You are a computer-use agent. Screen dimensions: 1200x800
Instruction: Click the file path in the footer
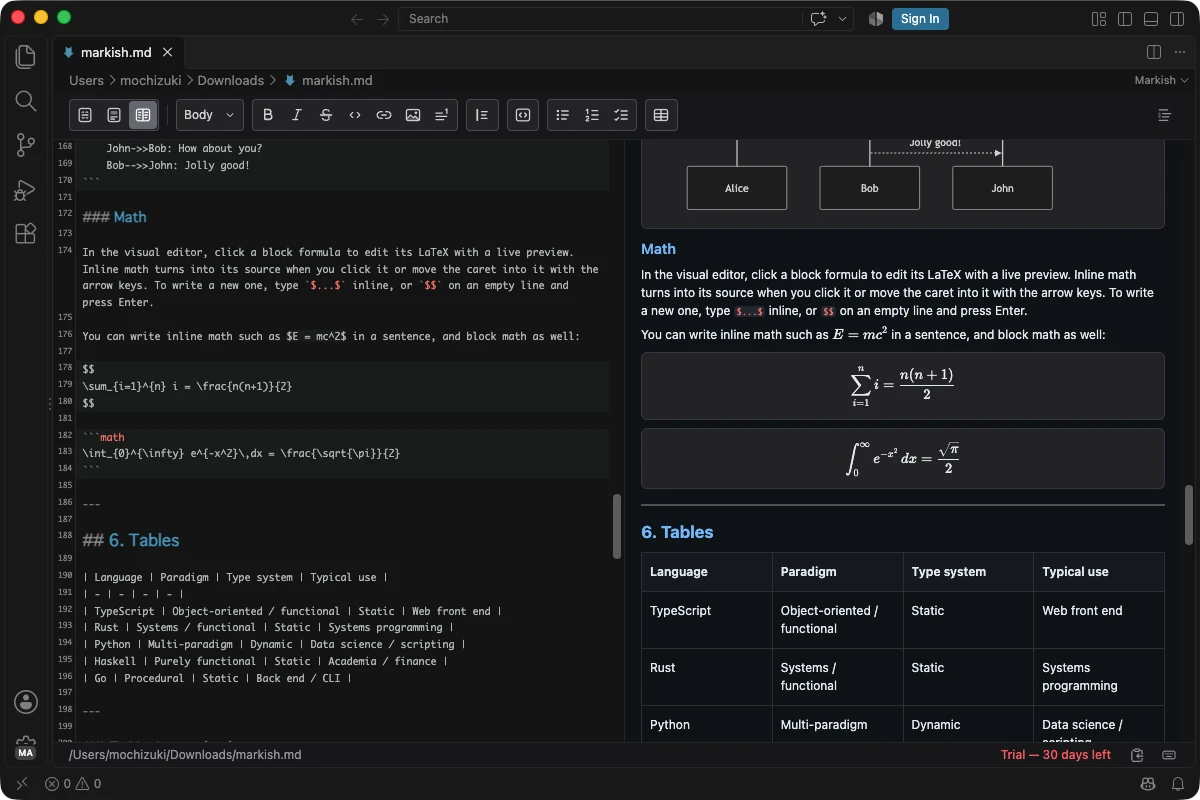[185, 755]
